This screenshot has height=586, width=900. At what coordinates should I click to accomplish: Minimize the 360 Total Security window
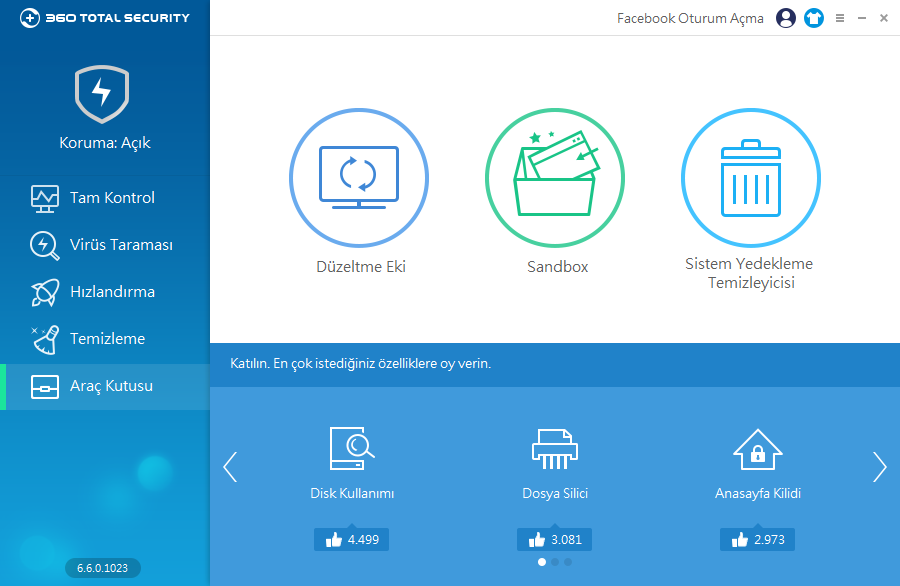coord(862,18)
